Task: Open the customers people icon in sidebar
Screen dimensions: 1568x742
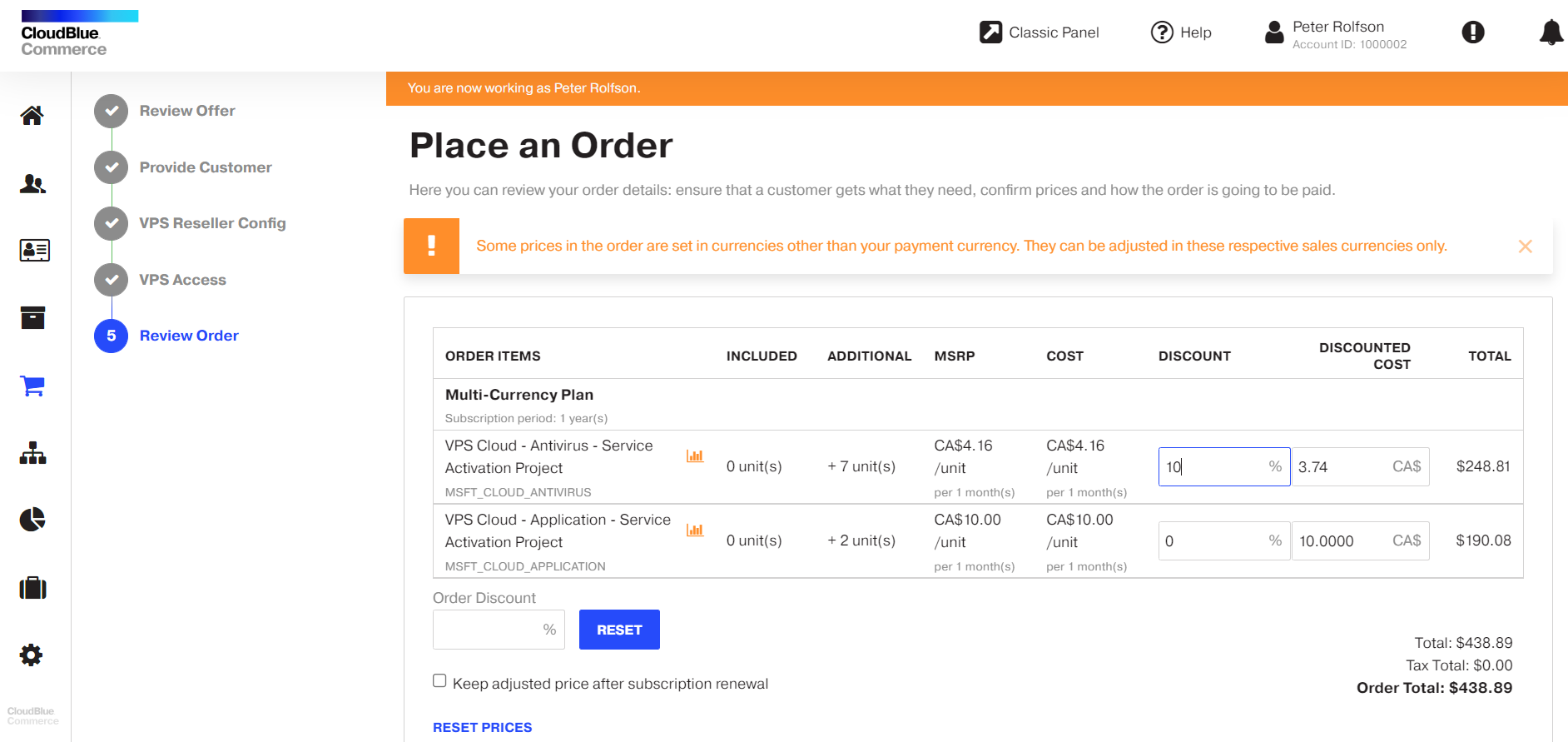Action: [x=32, y=183]
